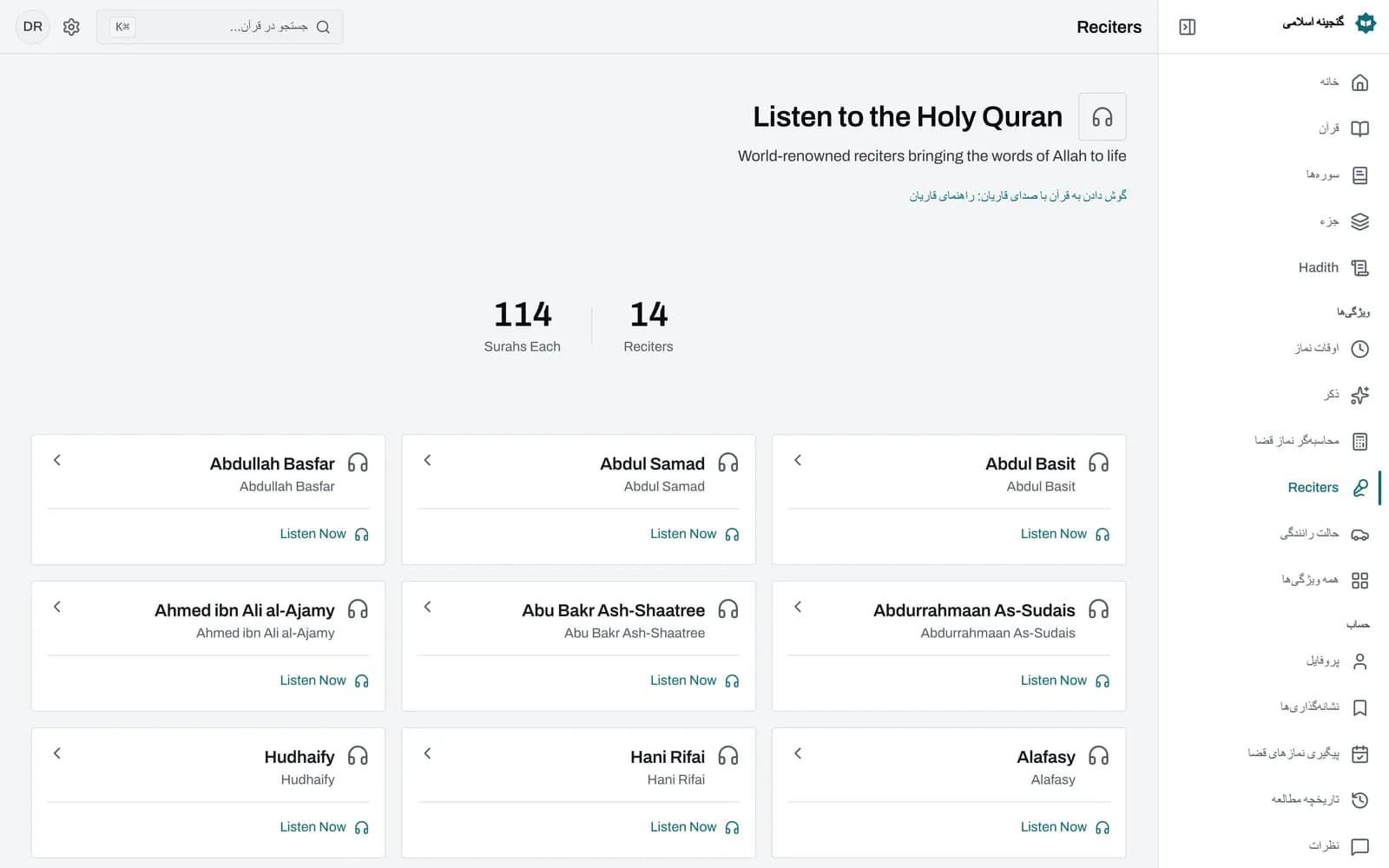Expand the Abu Bakr Ash-Shaatree card chevron
Viewport: 1389px width, 868px height.
pyautogui.click(x=427, y=607)
